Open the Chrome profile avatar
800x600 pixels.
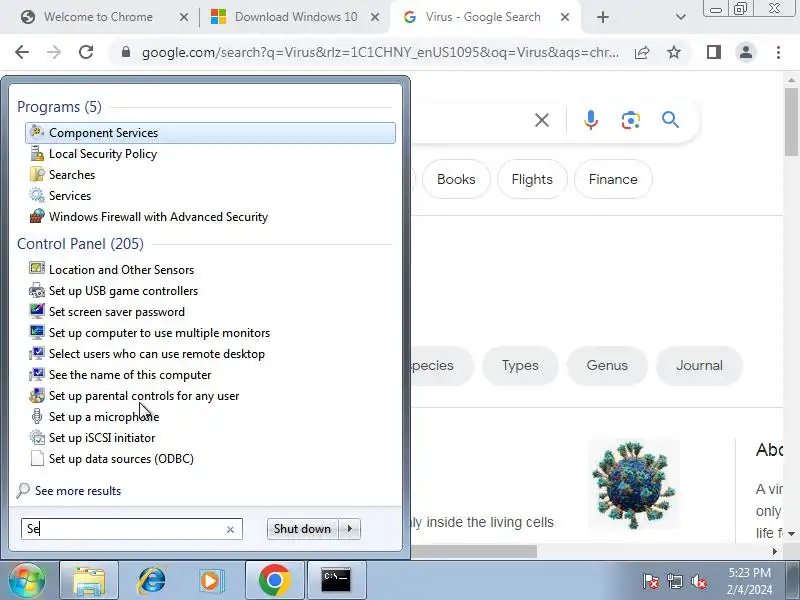(745, 52)
